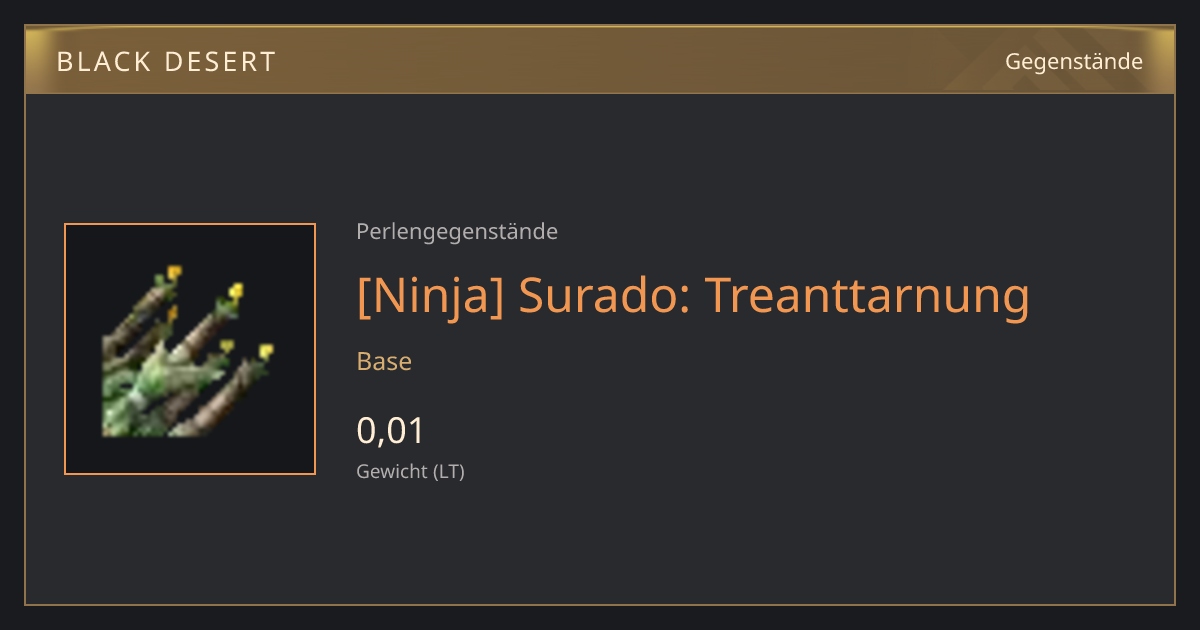The image size is (1200, 630).
Task: Click the word Treanttarnung in the item title
Action: pos(867,295)
